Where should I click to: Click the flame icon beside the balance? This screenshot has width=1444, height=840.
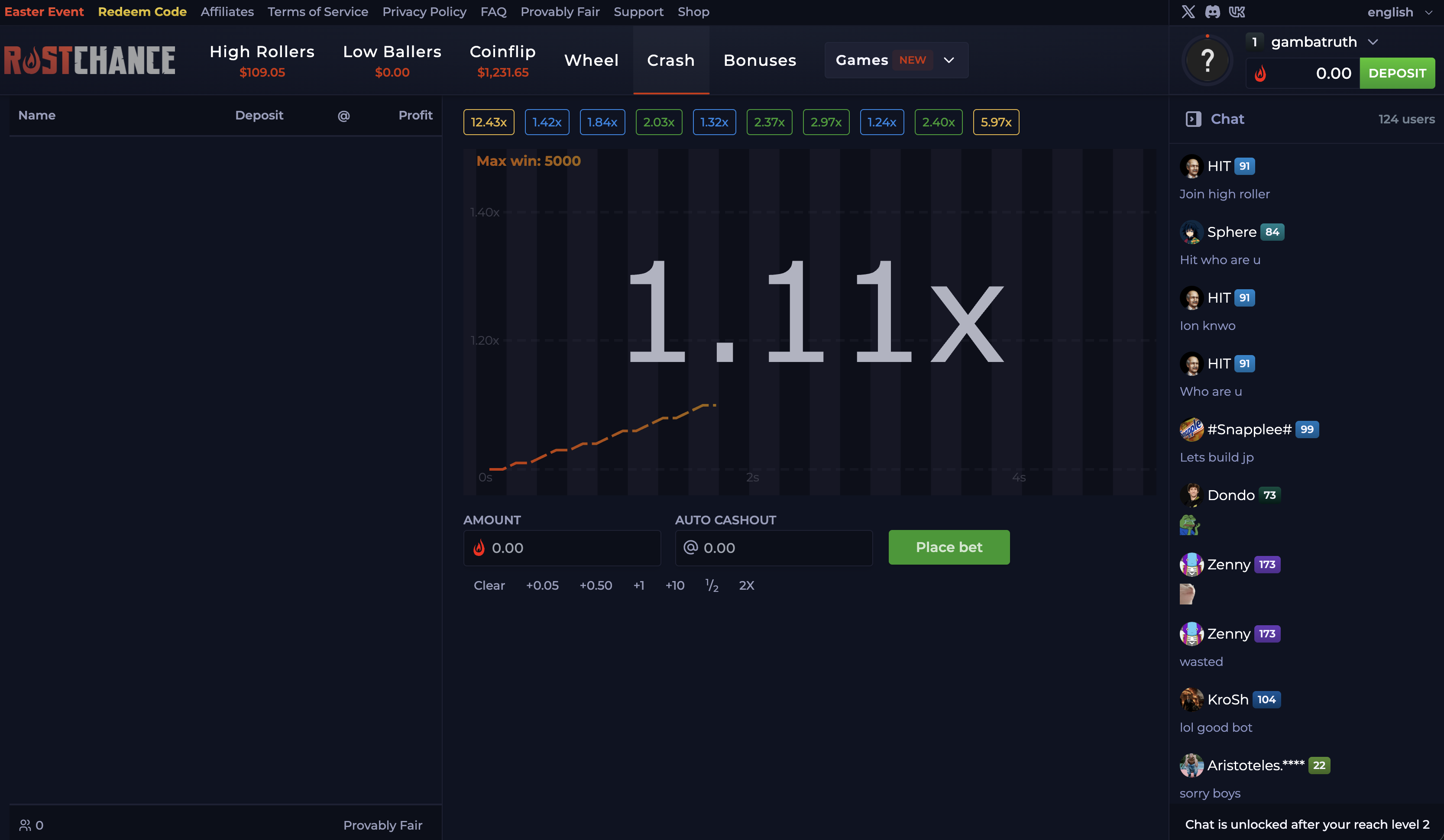pos(1260,73)
